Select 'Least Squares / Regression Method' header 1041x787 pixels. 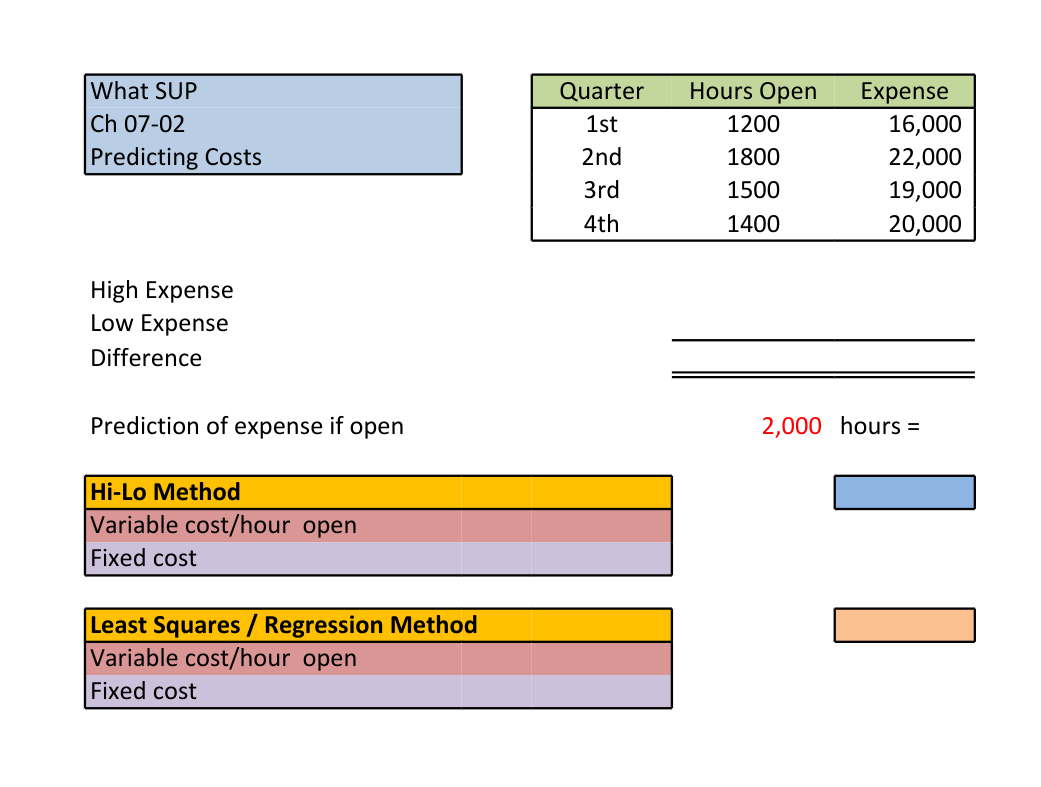[378, 625]
